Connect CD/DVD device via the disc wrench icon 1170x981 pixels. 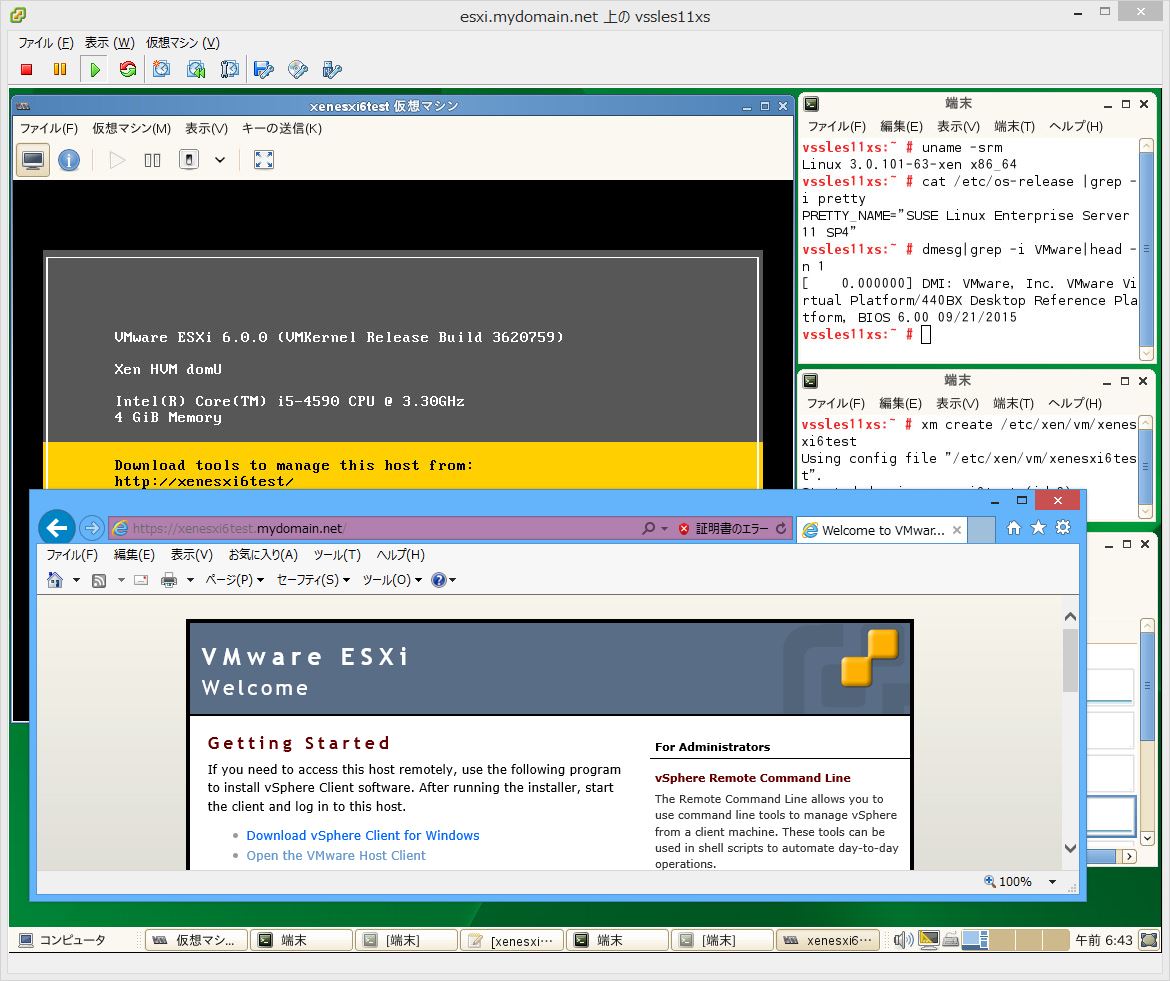[x=298, y=69]
